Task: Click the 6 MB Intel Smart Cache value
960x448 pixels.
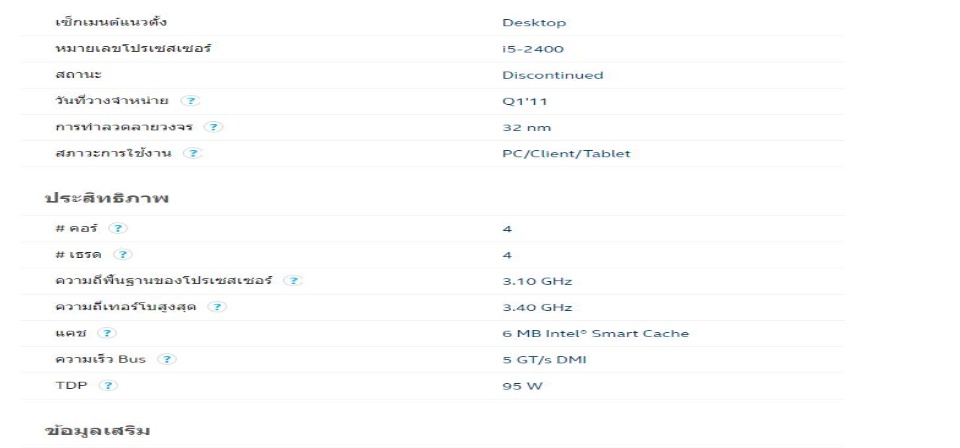Action: [x=595, y=334]
